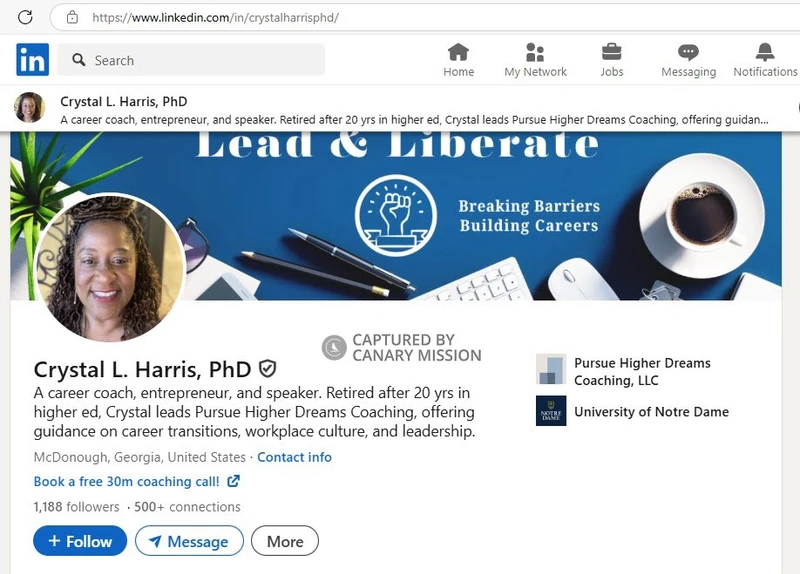Open the large round profile photo
Image resolution: width=800 pixels, height=574 pixels.
pyautogui.click(x=109, y=267)
